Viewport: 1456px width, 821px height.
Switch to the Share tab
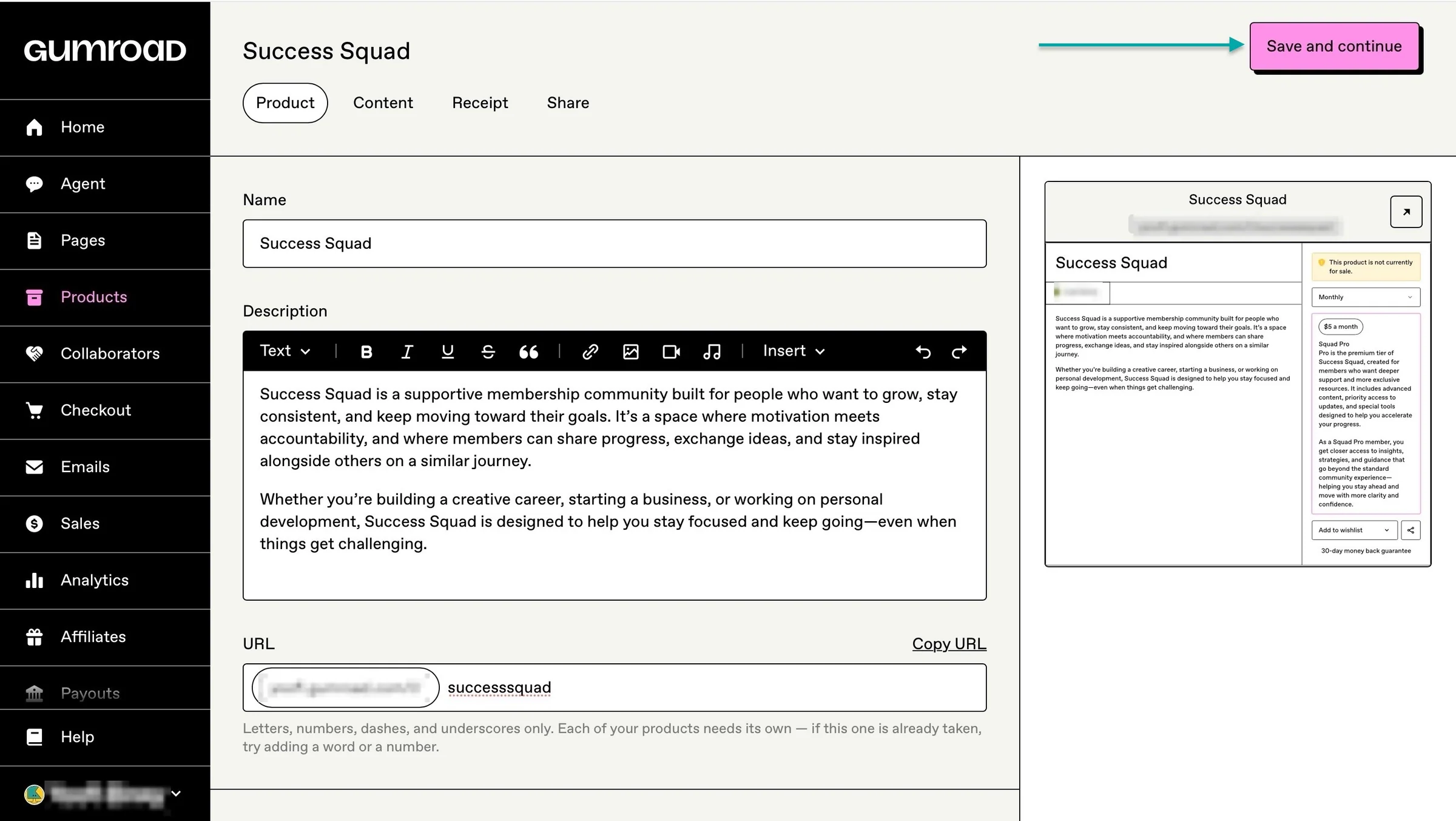point(568,103)
